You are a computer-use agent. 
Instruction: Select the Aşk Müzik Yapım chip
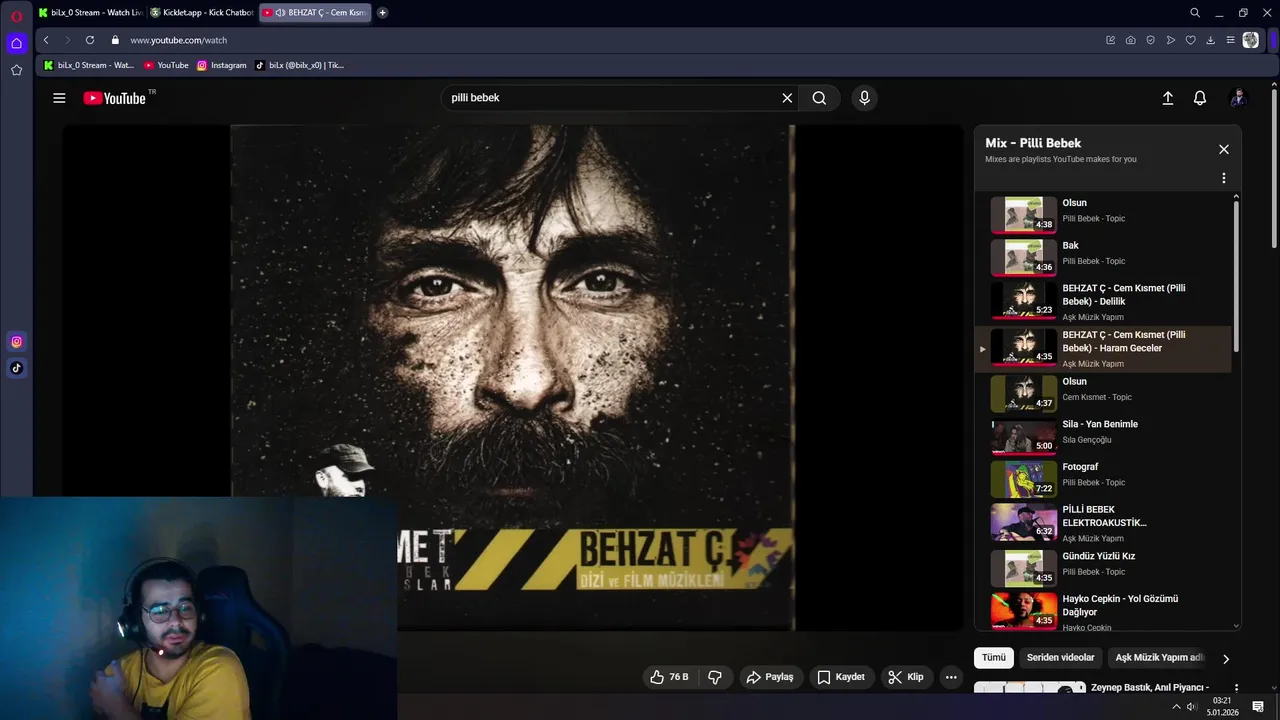[1160, 657]
